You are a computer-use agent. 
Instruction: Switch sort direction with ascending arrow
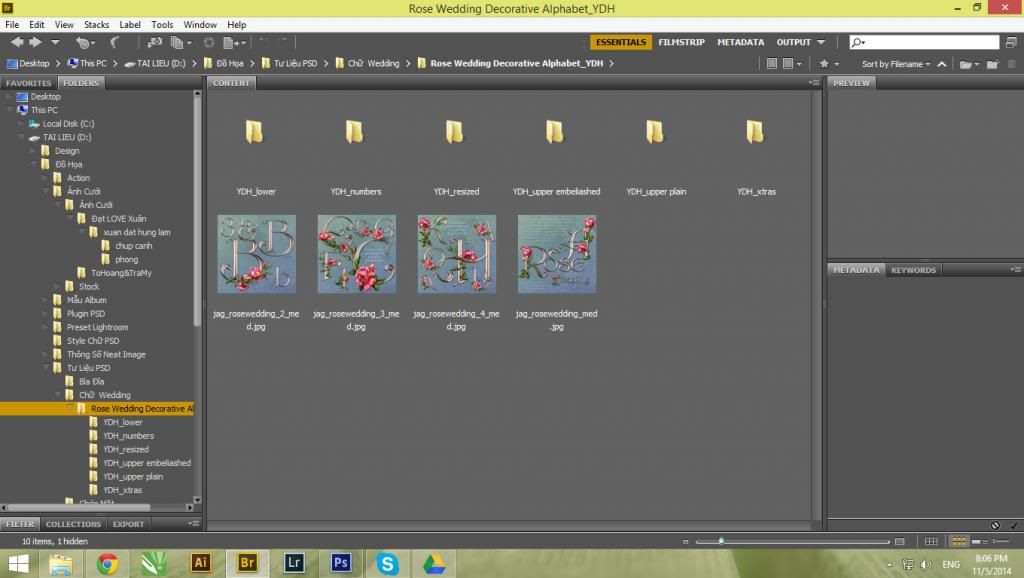[942, 64]
